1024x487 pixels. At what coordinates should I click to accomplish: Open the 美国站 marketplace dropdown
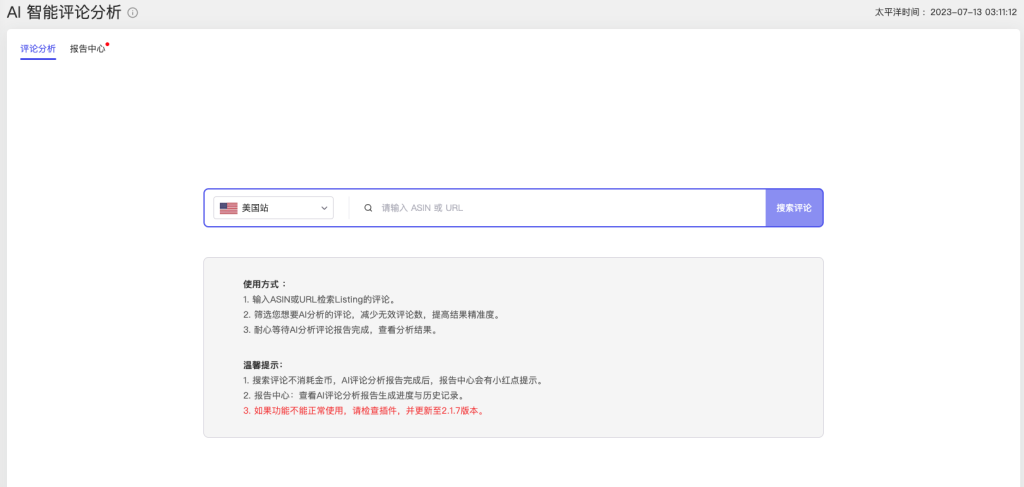(274, 208)
